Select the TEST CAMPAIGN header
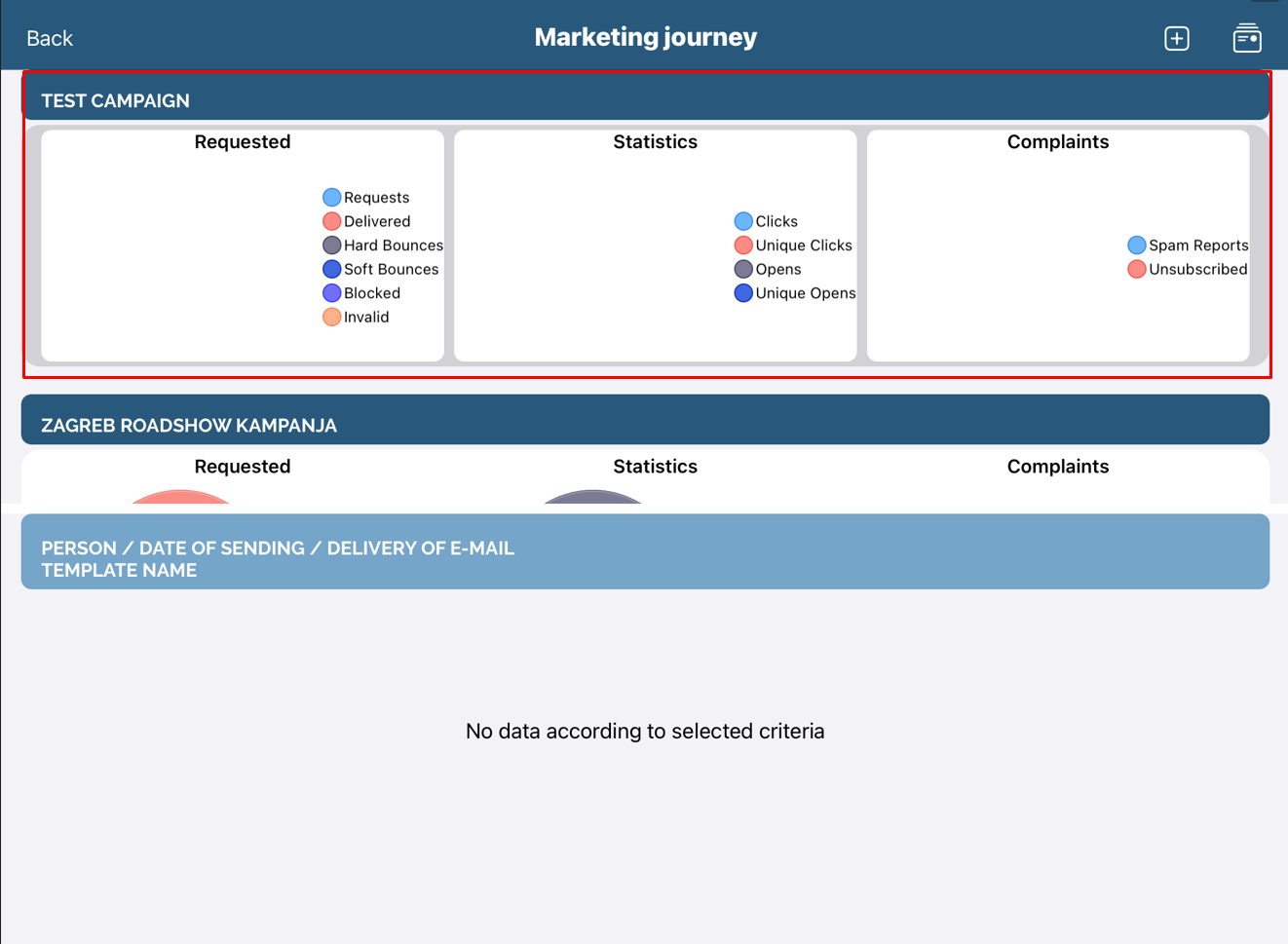This screenshot has width=1288, height=944. click(x=645, y=99)
